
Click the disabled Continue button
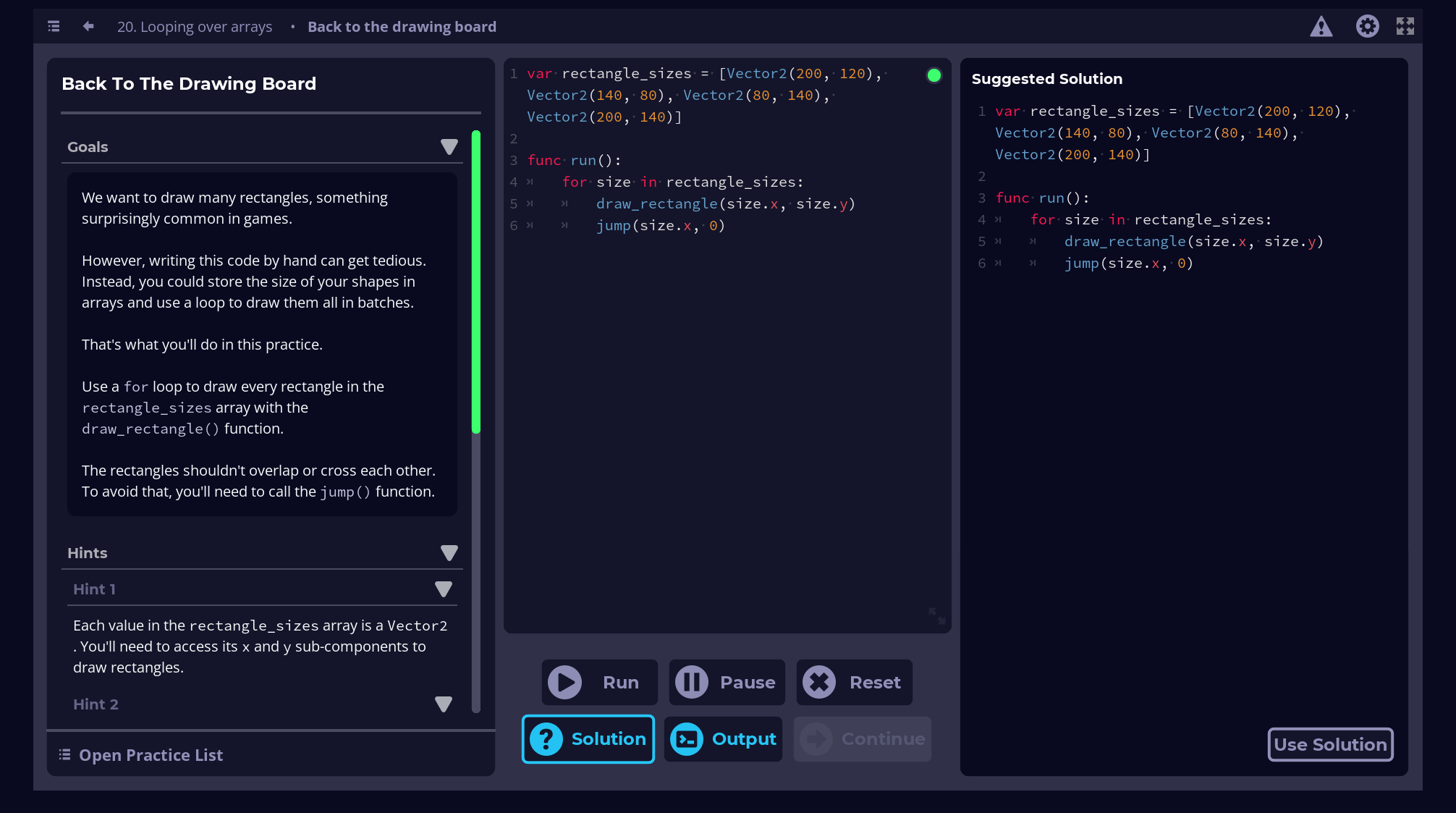(862, 739)
